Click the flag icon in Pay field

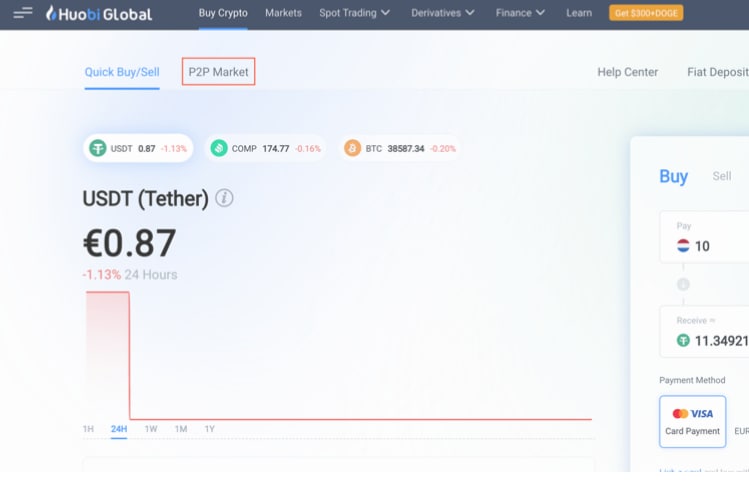[683, 246]
